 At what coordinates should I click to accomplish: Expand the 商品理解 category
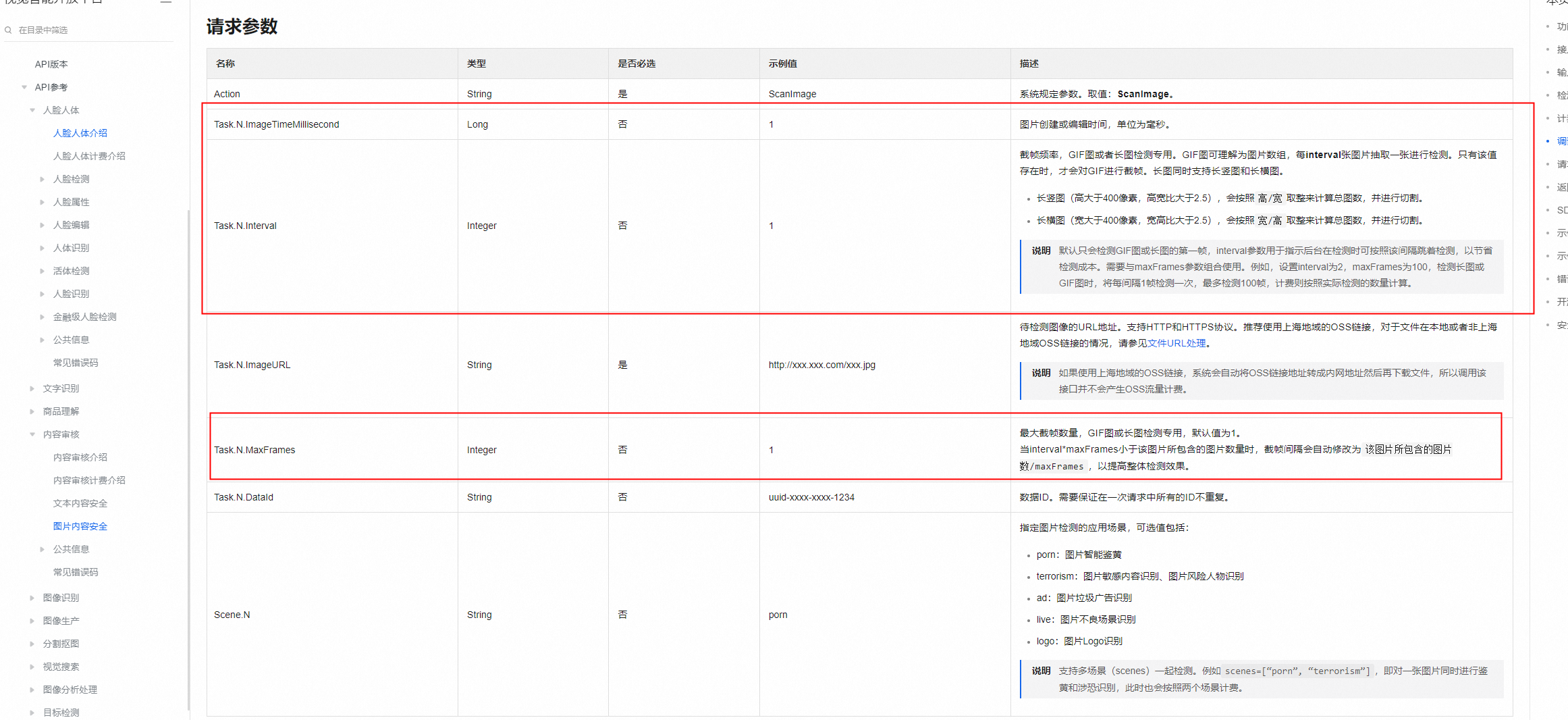[32, 411]
